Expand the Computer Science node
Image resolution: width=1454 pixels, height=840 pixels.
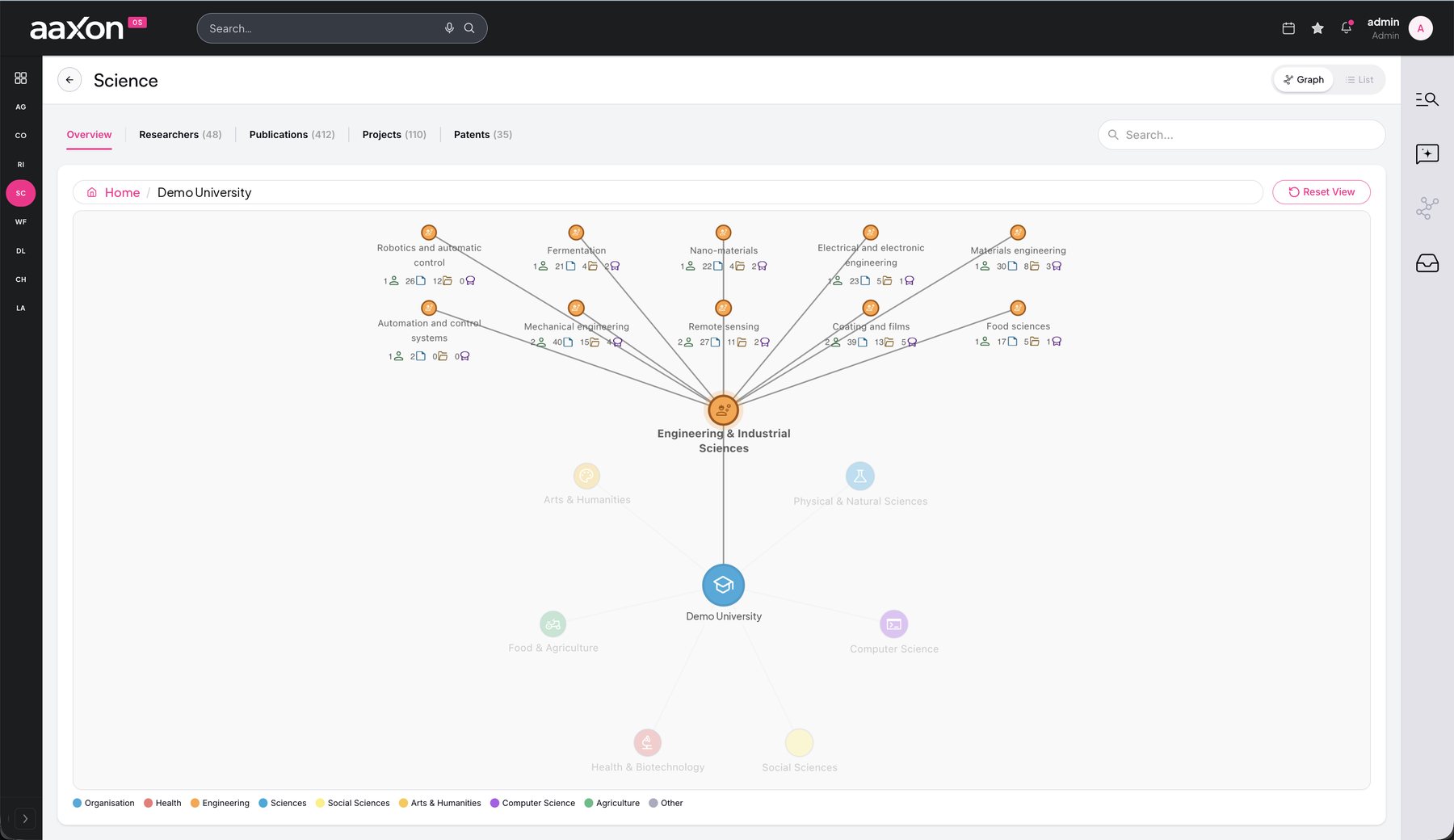(x=893, y=624)
